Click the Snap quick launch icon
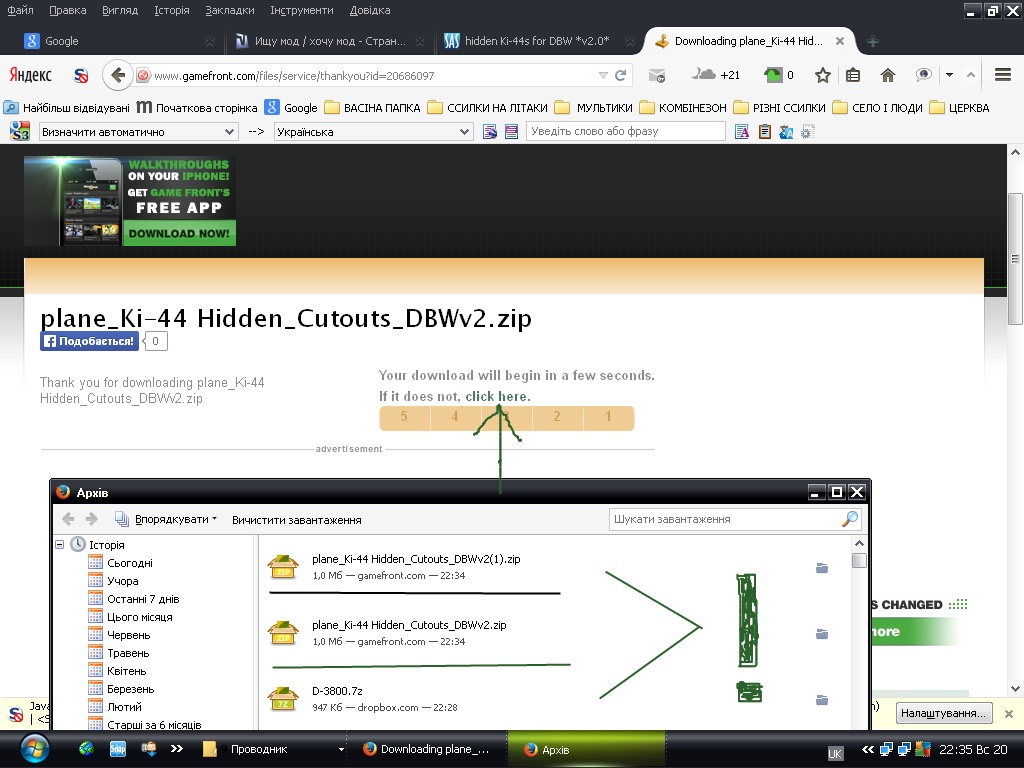Screen dimensions: 1024x768 click(118, 749)
